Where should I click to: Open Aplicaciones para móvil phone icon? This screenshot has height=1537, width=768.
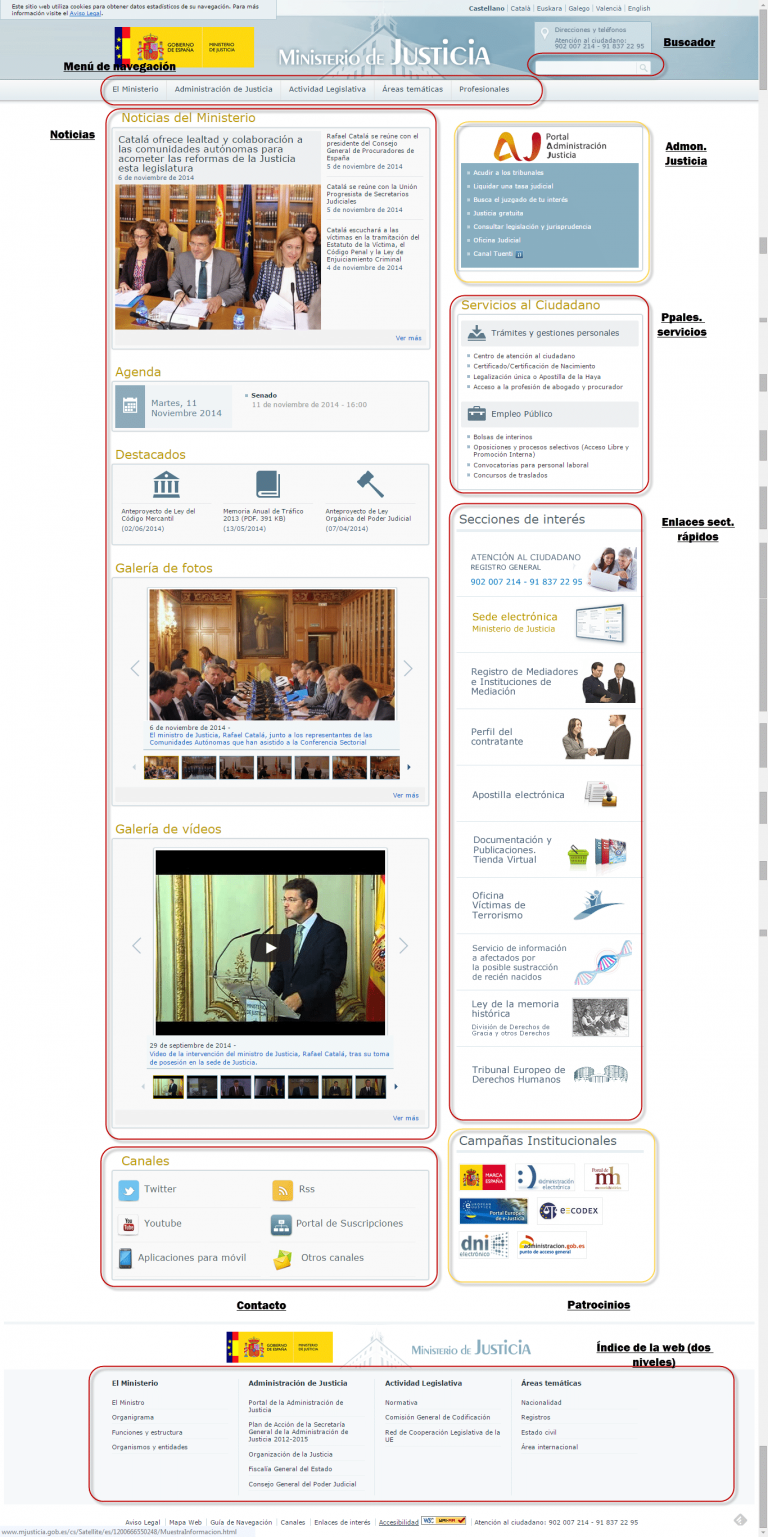pyautogui.click(x=126, y=1258)
